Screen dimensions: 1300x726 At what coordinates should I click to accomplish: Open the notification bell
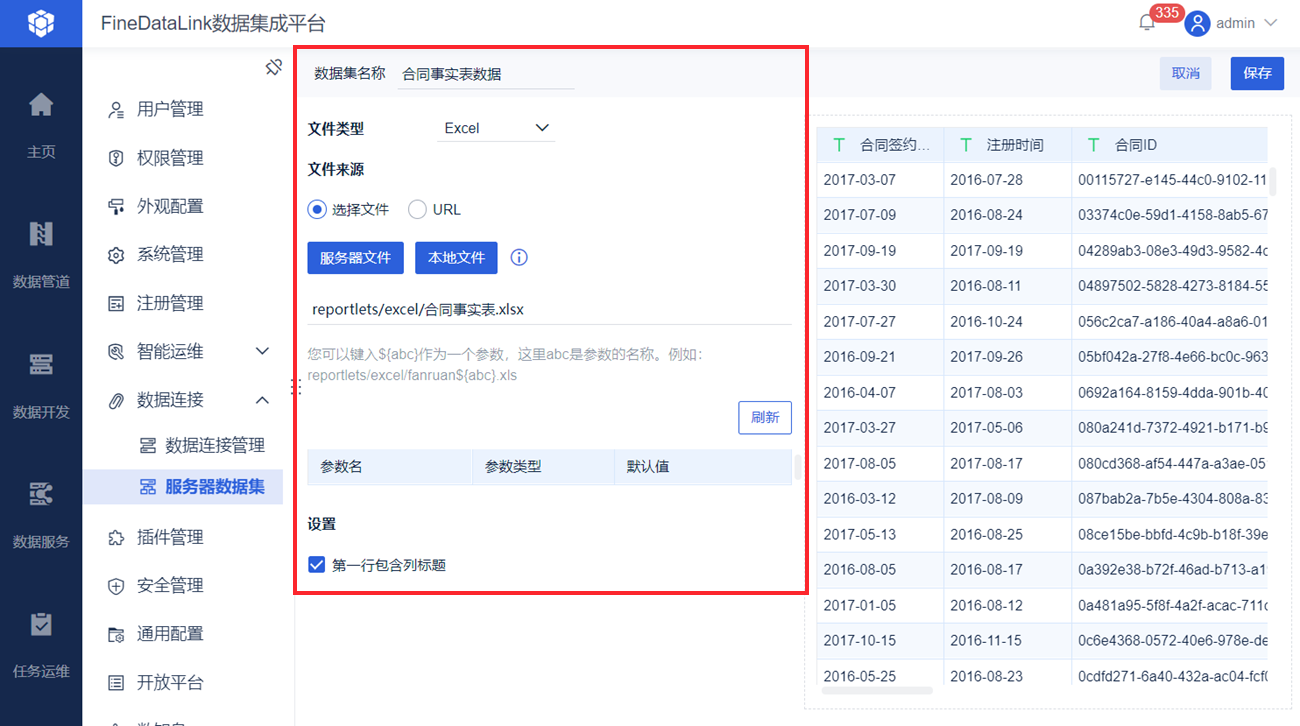(x=1147, y=23)
